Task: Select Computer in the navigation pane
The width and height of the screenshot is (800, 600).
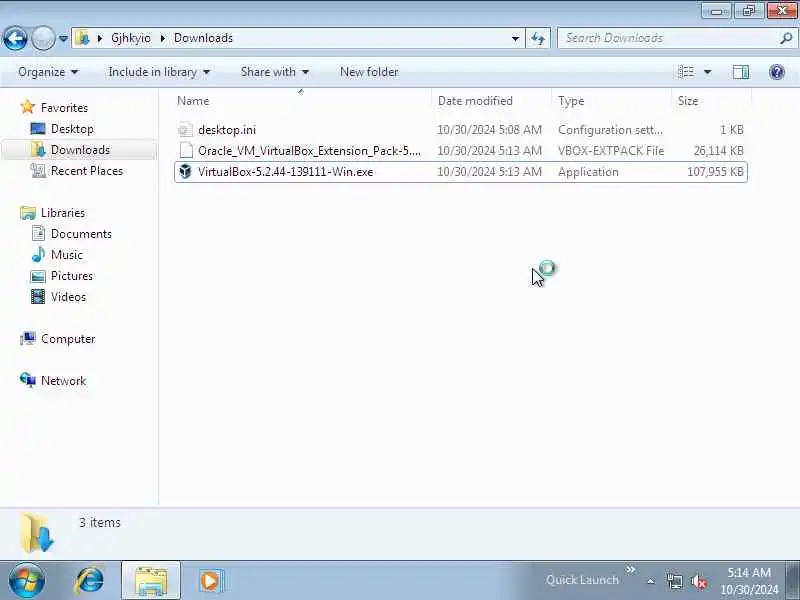Action: click(x=68, y=339)
